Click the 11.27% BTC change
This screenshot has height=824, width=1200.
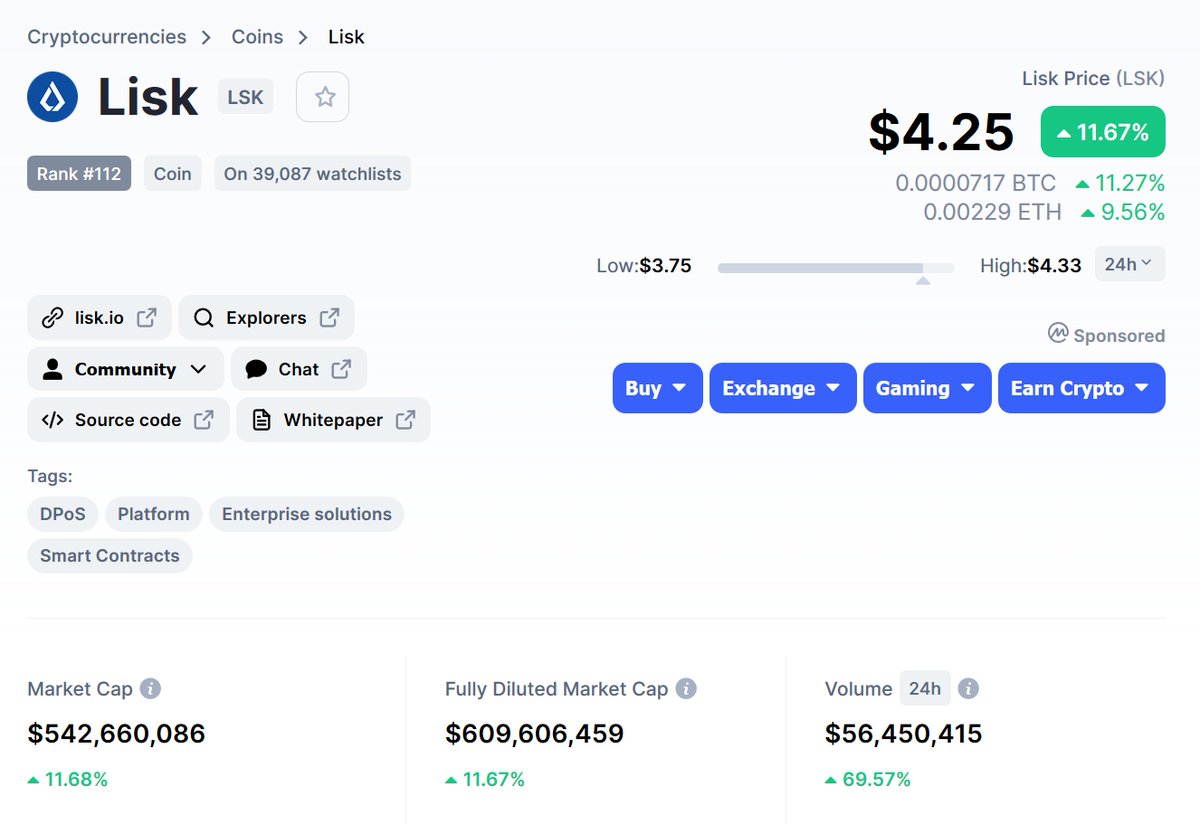click(1120, 183)
